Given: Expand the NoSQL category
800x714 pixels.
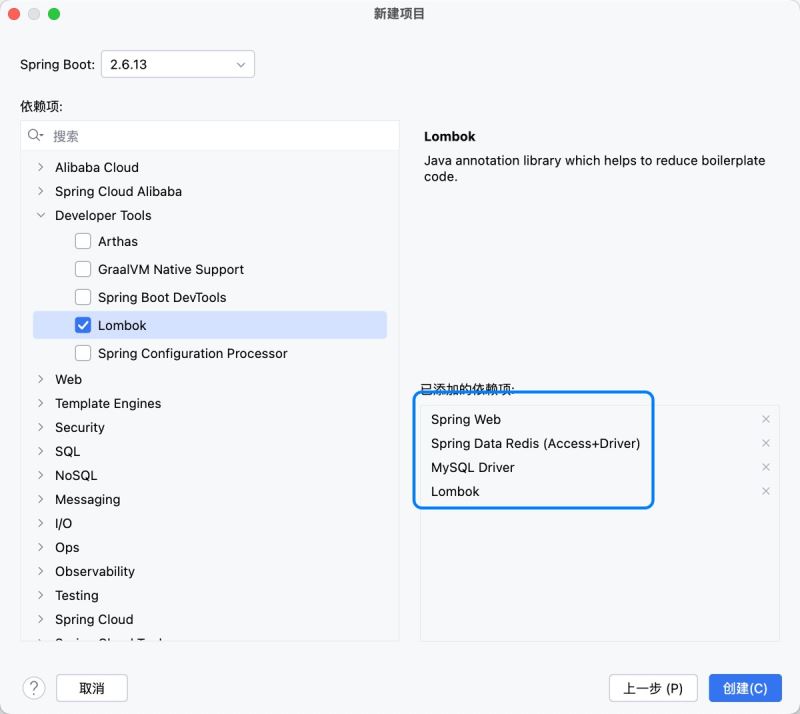Looking at the screenshot, I should [x=41, y=475].
